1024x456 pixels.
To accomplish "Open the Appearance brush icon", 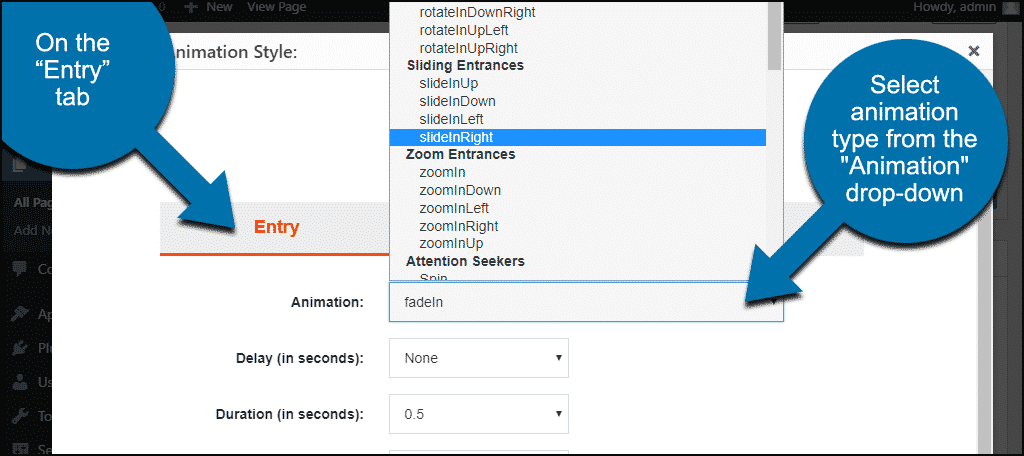I will pyautogui.click(x=20, y=314).
